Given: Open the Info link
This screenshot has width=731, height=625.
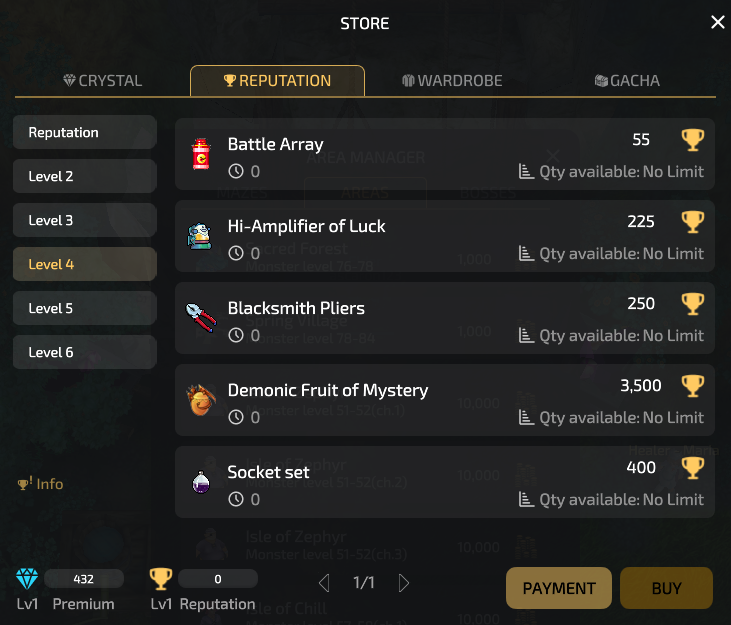Looking at the screenshot, I should click(41, 484).
